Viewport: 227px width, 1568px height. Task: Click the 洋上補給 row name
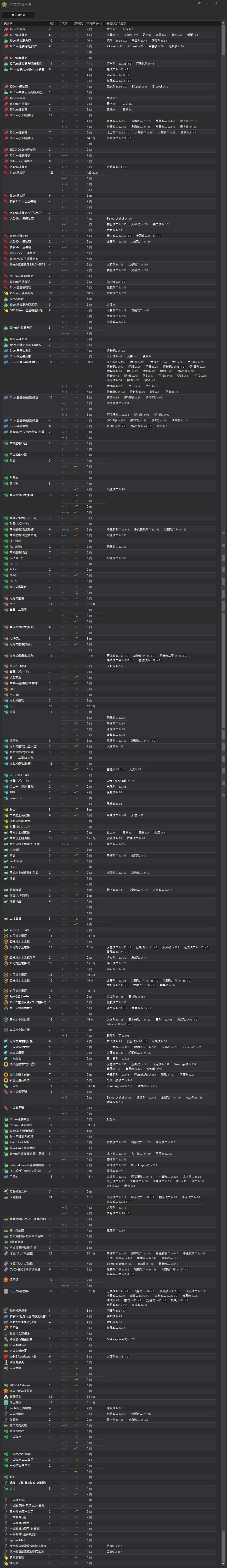tap(15, 1402)
